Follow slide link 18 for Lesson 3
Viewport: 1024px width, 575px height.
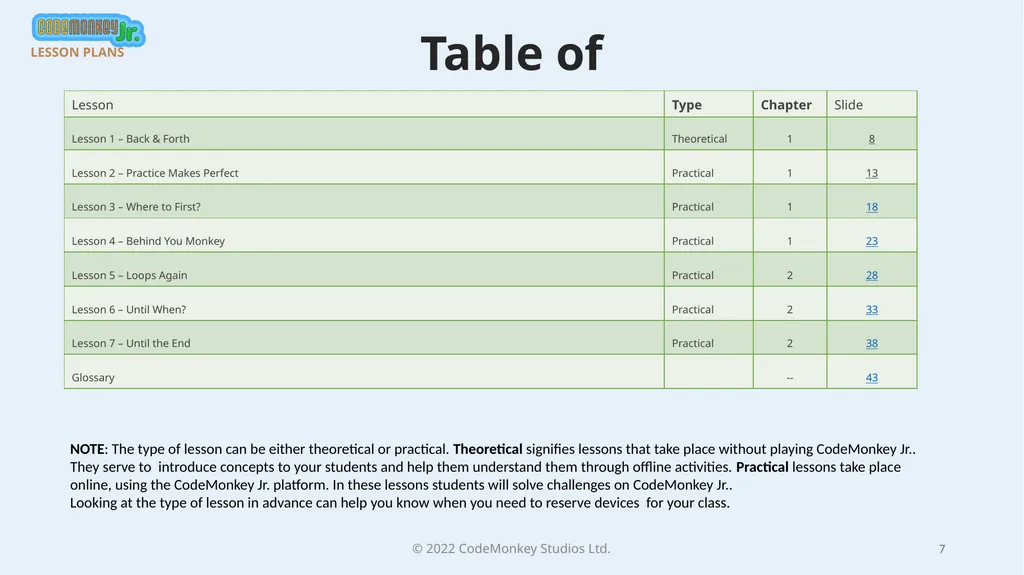tap(871, 207)
